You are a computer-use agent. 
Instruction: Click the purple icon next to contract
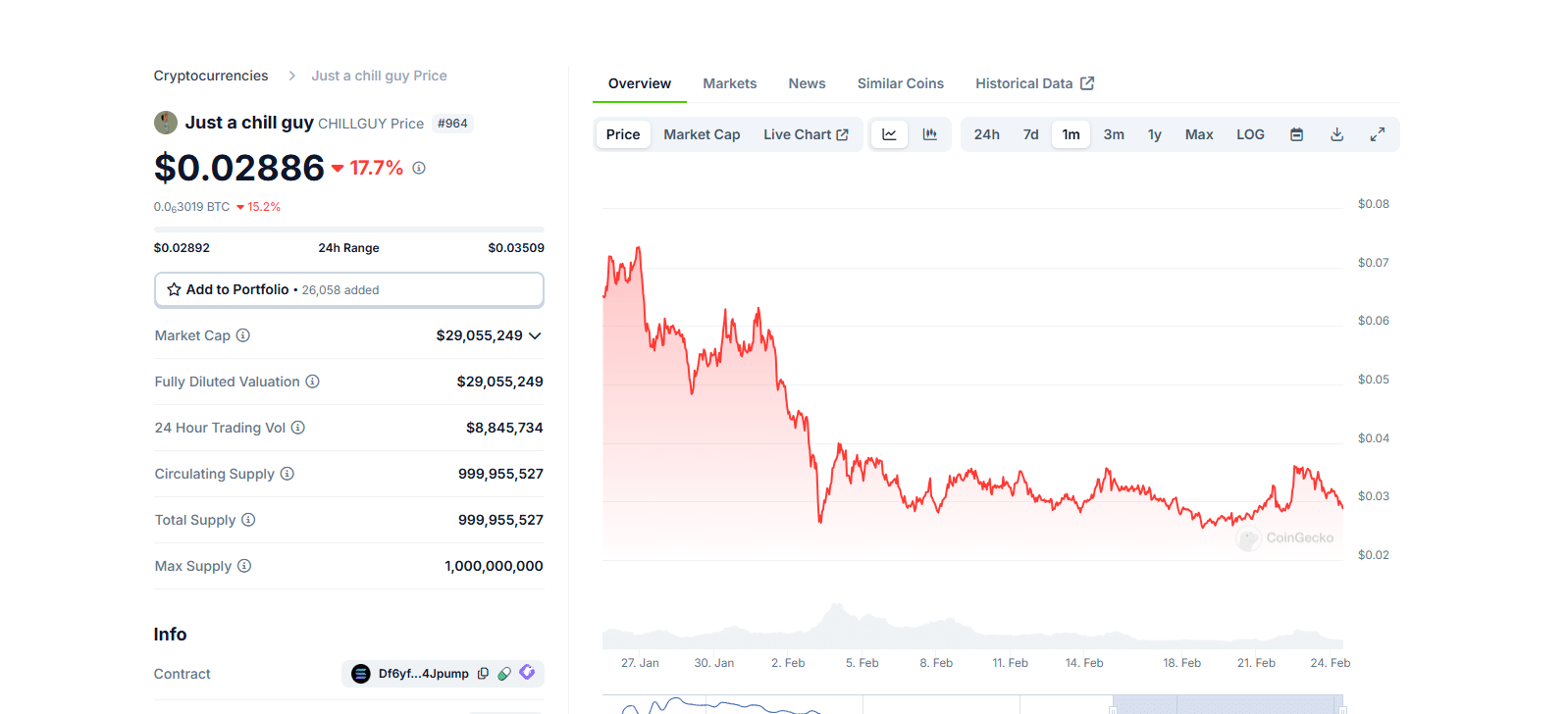[527, 673]
